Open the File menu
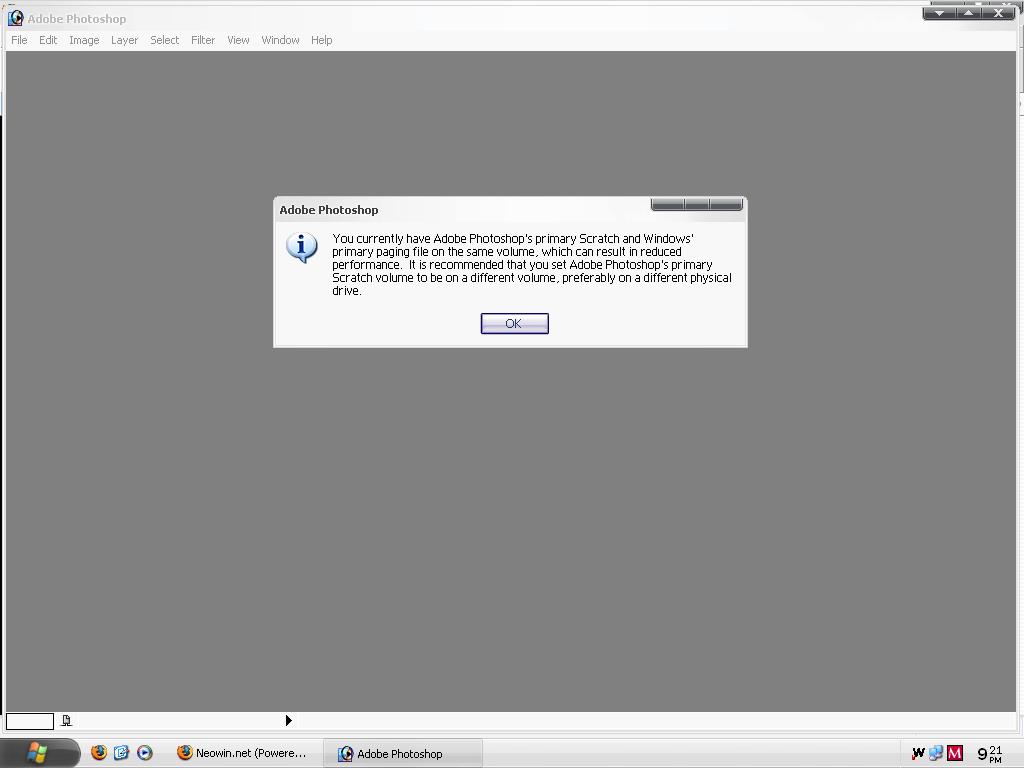The width and height of the screenshot is (1024, 768). (x=18, y=40)
